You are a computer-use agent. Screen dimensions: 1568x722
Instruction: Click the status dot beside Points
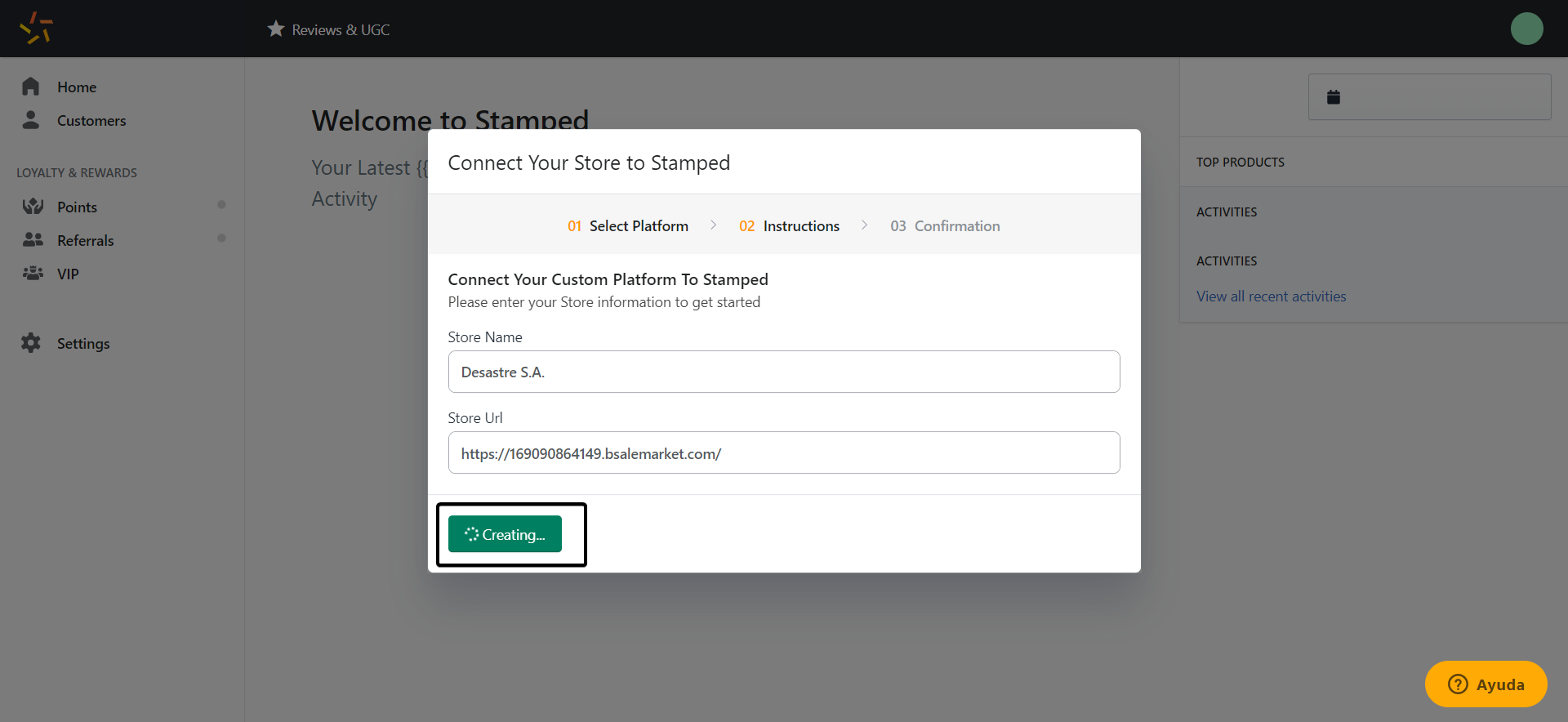point(221,204)
